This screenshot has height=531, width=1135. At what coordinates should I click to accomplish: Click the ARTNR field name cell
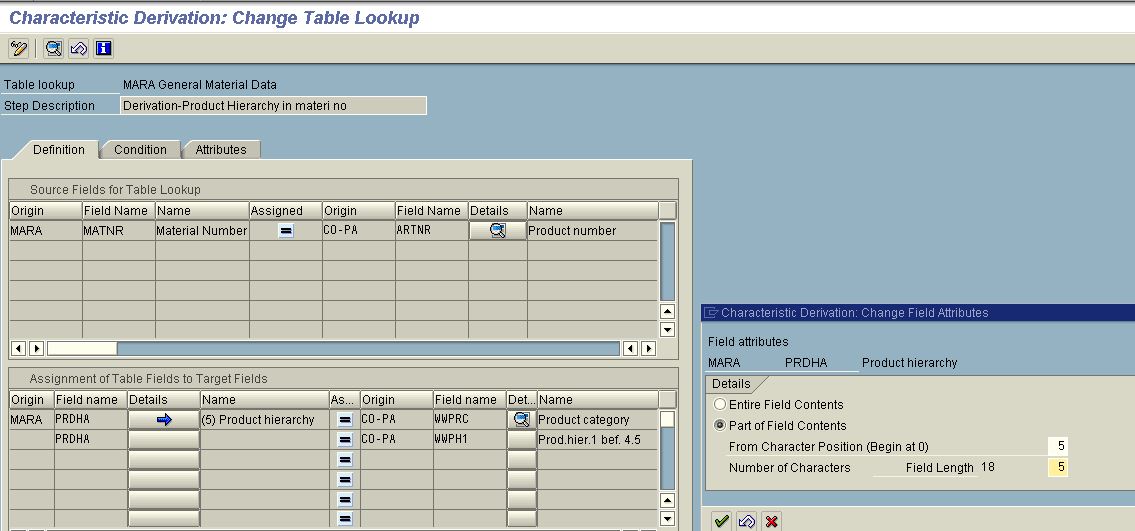click(431, 231)
